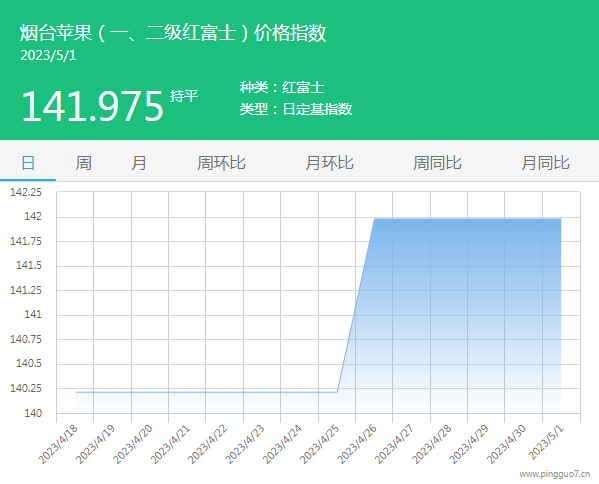Viewport: 599px width, 484px height.
Task: Click the 142 y-axis value label
Action: pyautogui.click(x=33, y=217)
